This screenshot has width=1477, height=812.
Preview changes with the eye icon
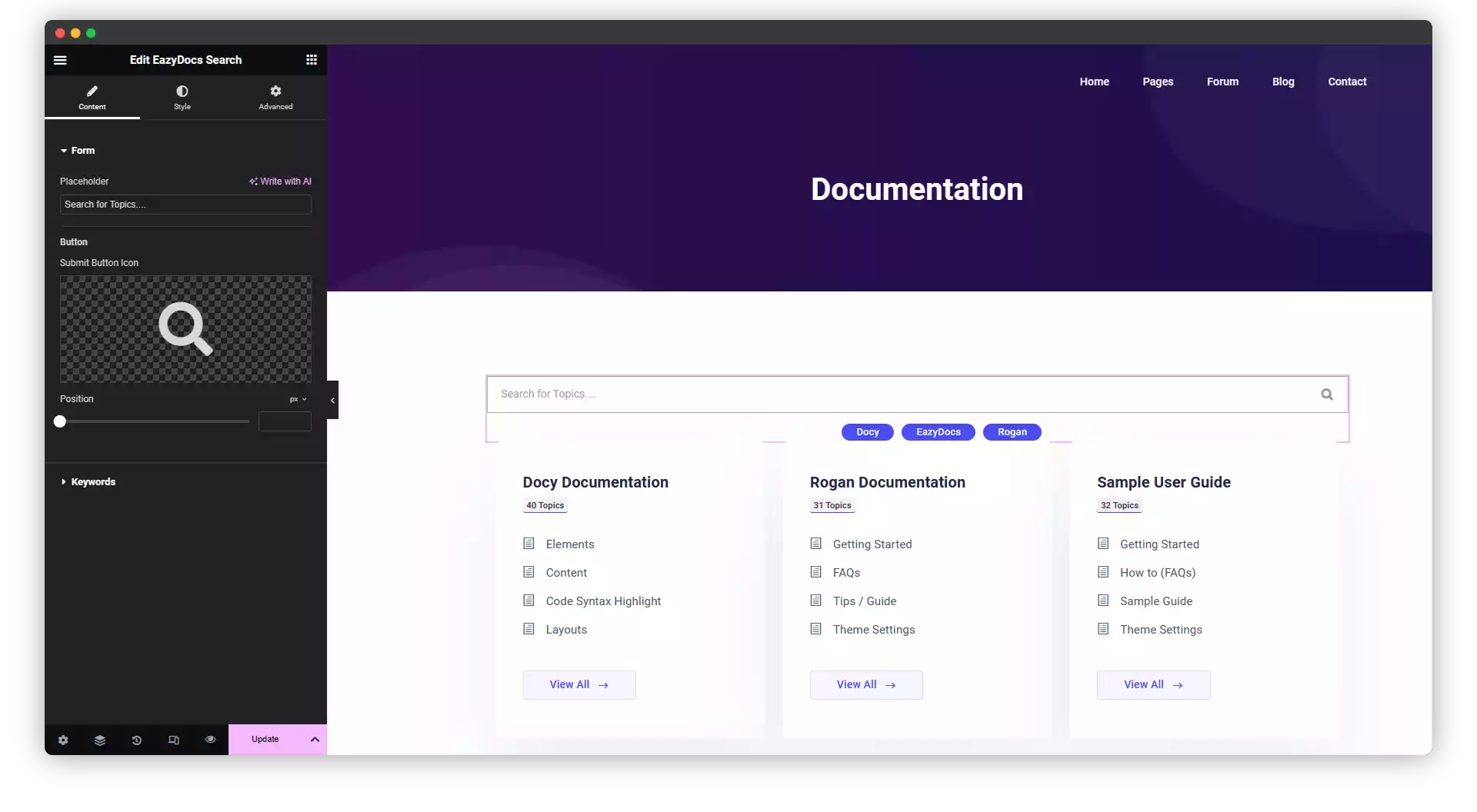tap(209, 740)
